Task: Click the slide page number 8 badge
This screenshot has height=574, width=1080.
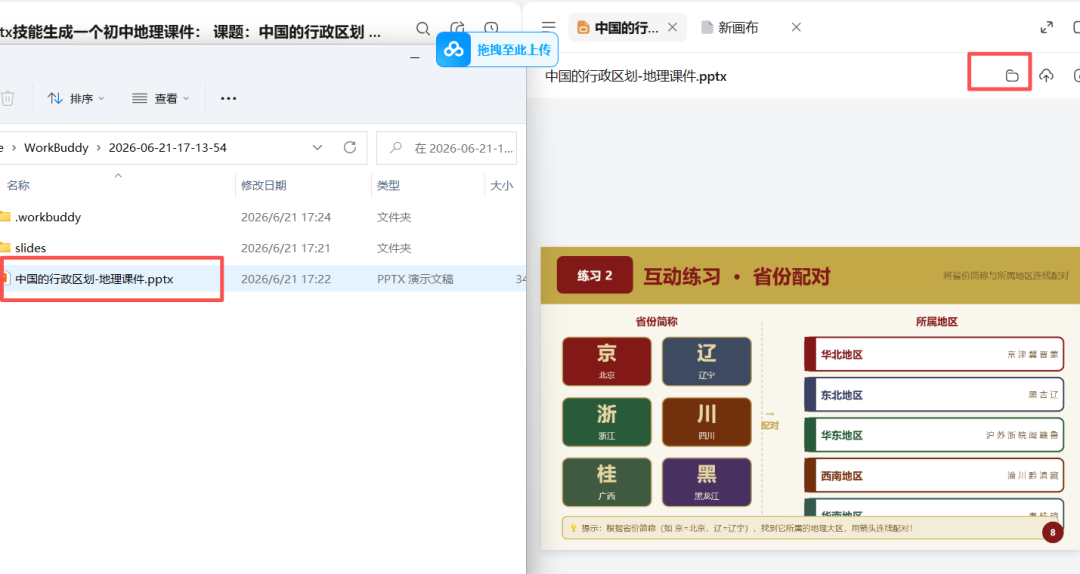Action: click(x=1052, y=532)
